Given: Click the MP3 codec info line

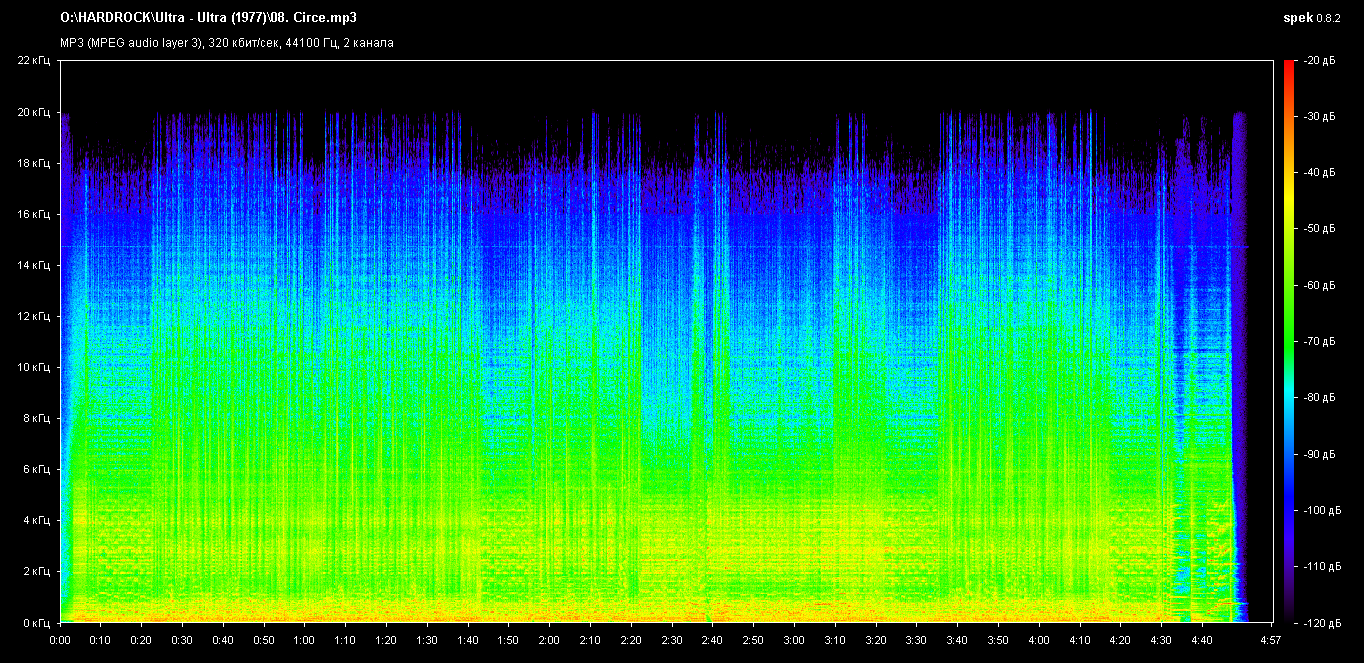Looking at the screenshot, I should coord(226,43).
